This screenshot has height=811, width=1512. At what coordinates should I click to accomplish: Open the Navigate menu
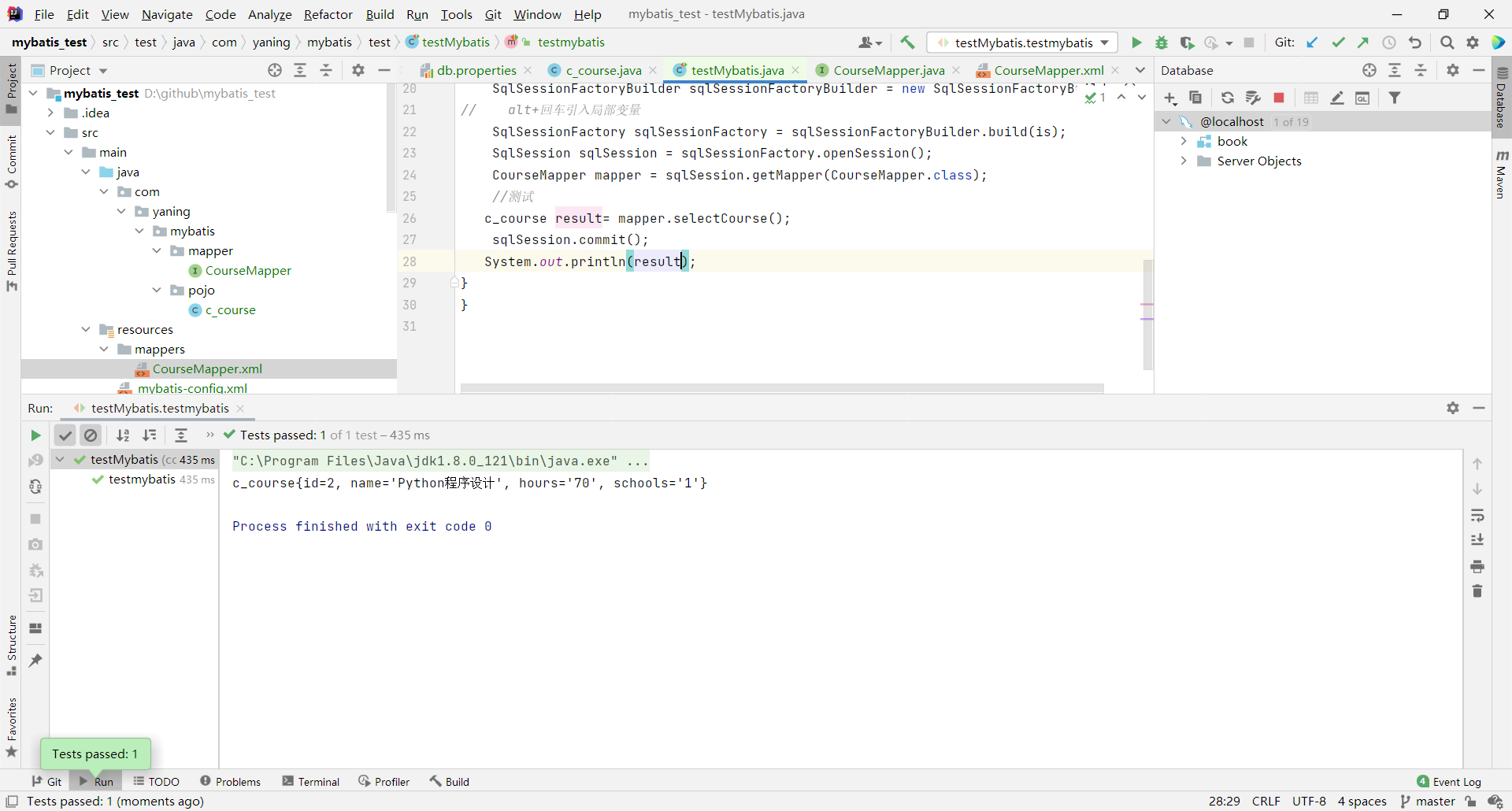[x=167, y=14]
